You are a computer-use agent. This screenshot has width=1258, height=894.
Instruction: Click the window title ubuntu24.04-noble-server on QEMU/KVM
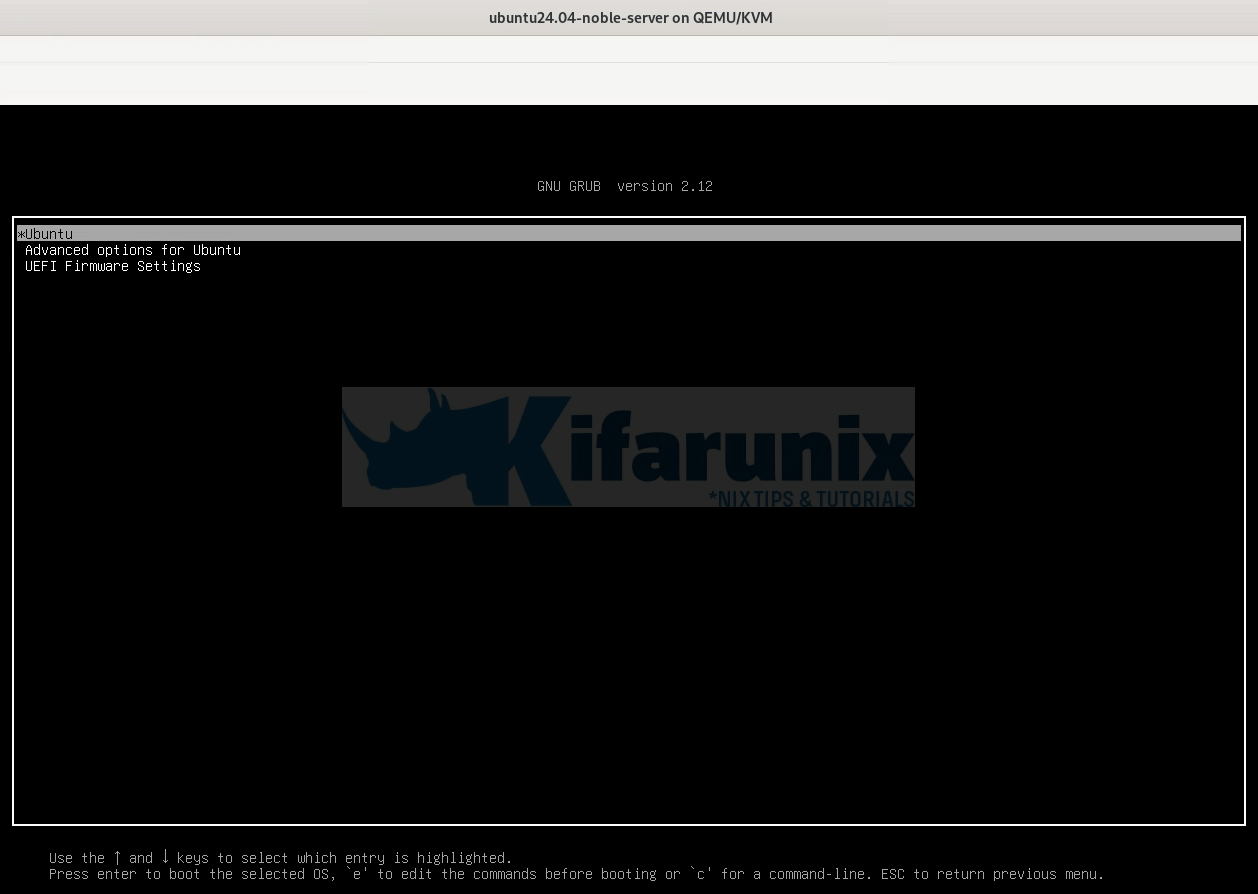click(630, 18)
